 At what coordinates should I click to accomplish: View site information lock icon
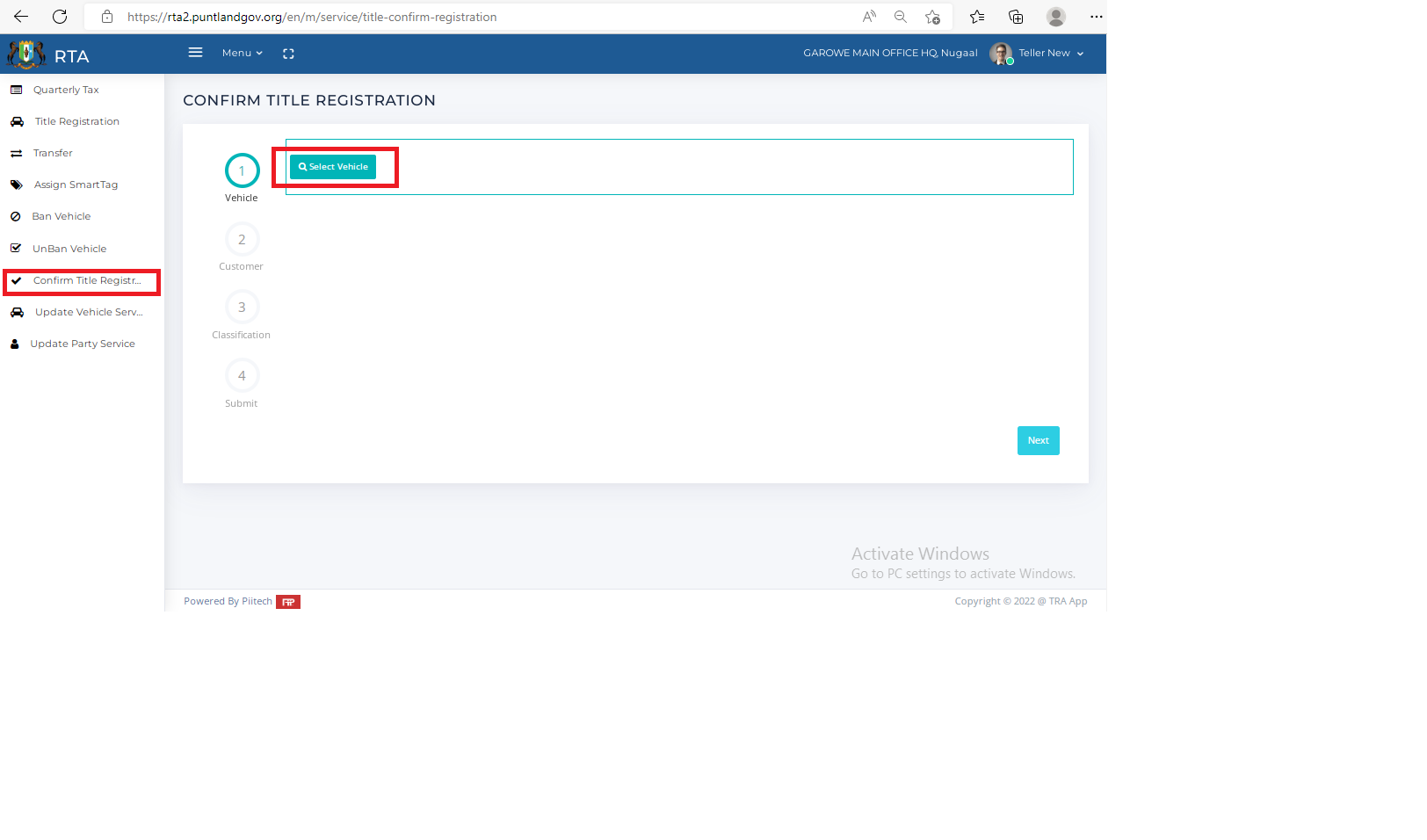(x=107, y=17)
